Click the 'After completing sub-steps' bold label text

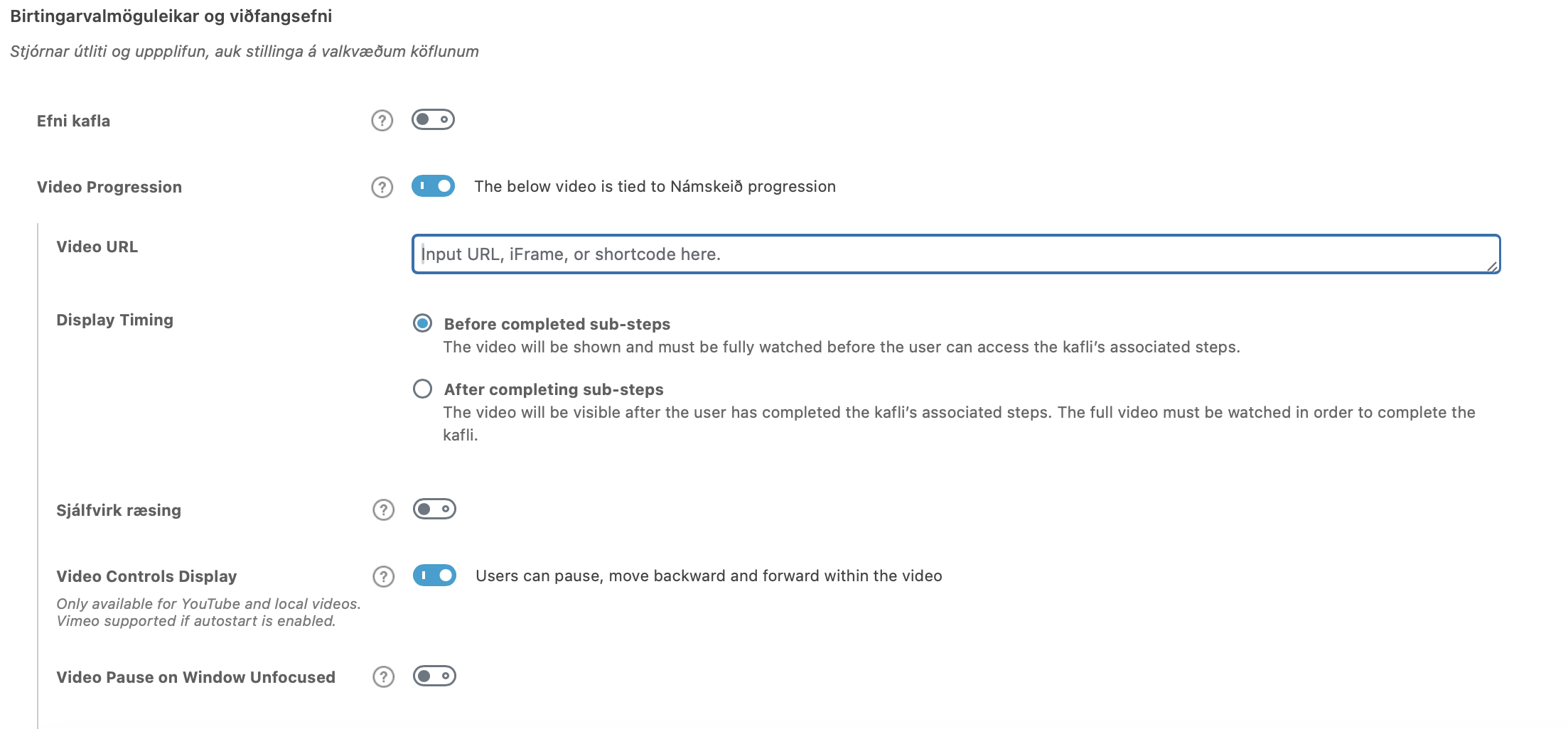coord(553,389)
